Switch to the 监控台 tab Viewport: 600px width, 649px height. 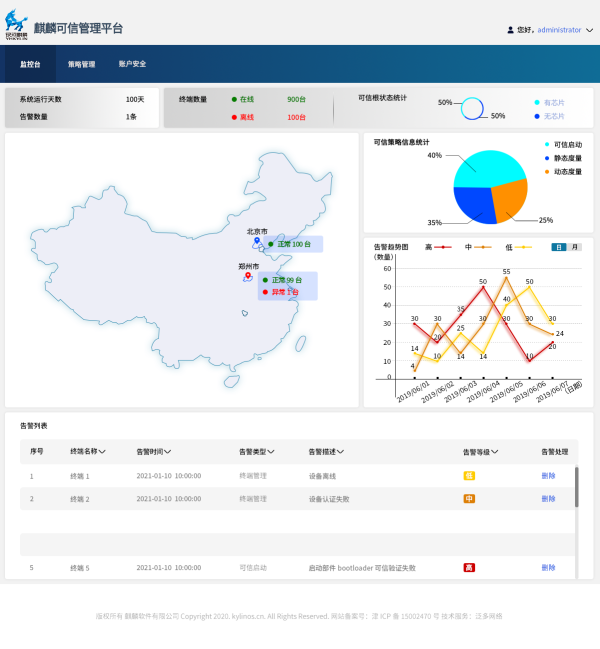[x=30, y=64]
